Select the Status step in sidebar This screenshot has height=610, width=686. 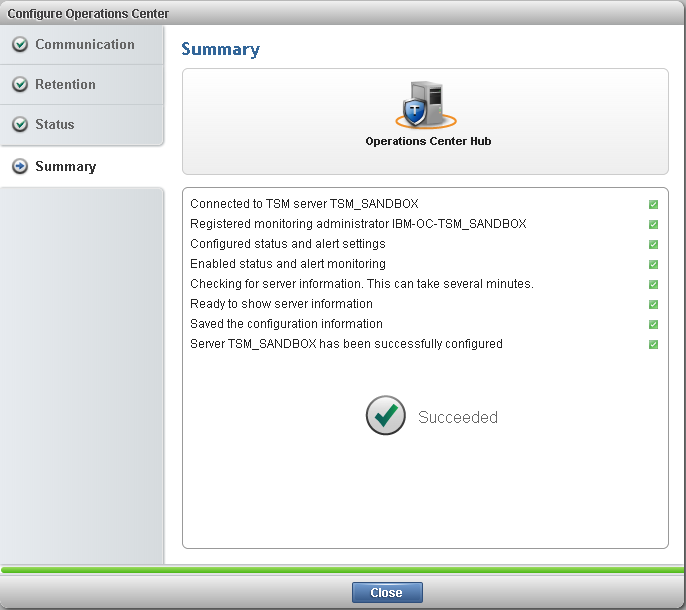[55, 125]
